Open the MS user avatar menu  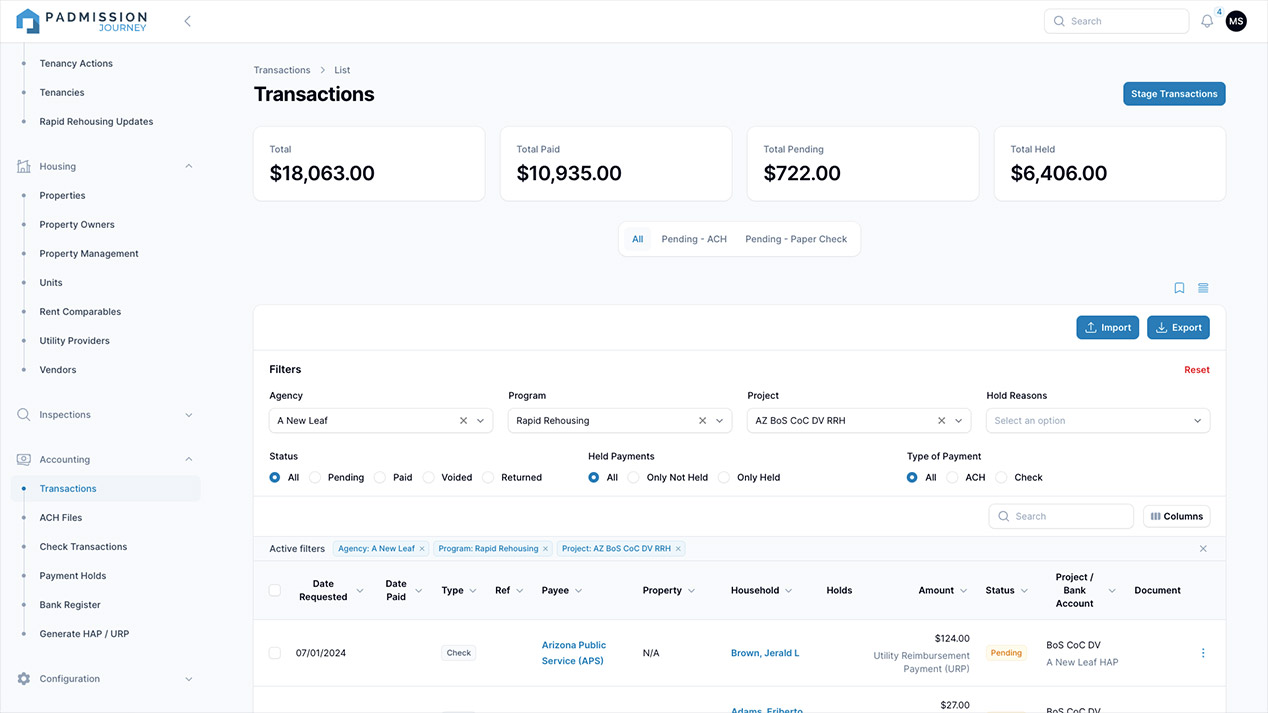1236,21
